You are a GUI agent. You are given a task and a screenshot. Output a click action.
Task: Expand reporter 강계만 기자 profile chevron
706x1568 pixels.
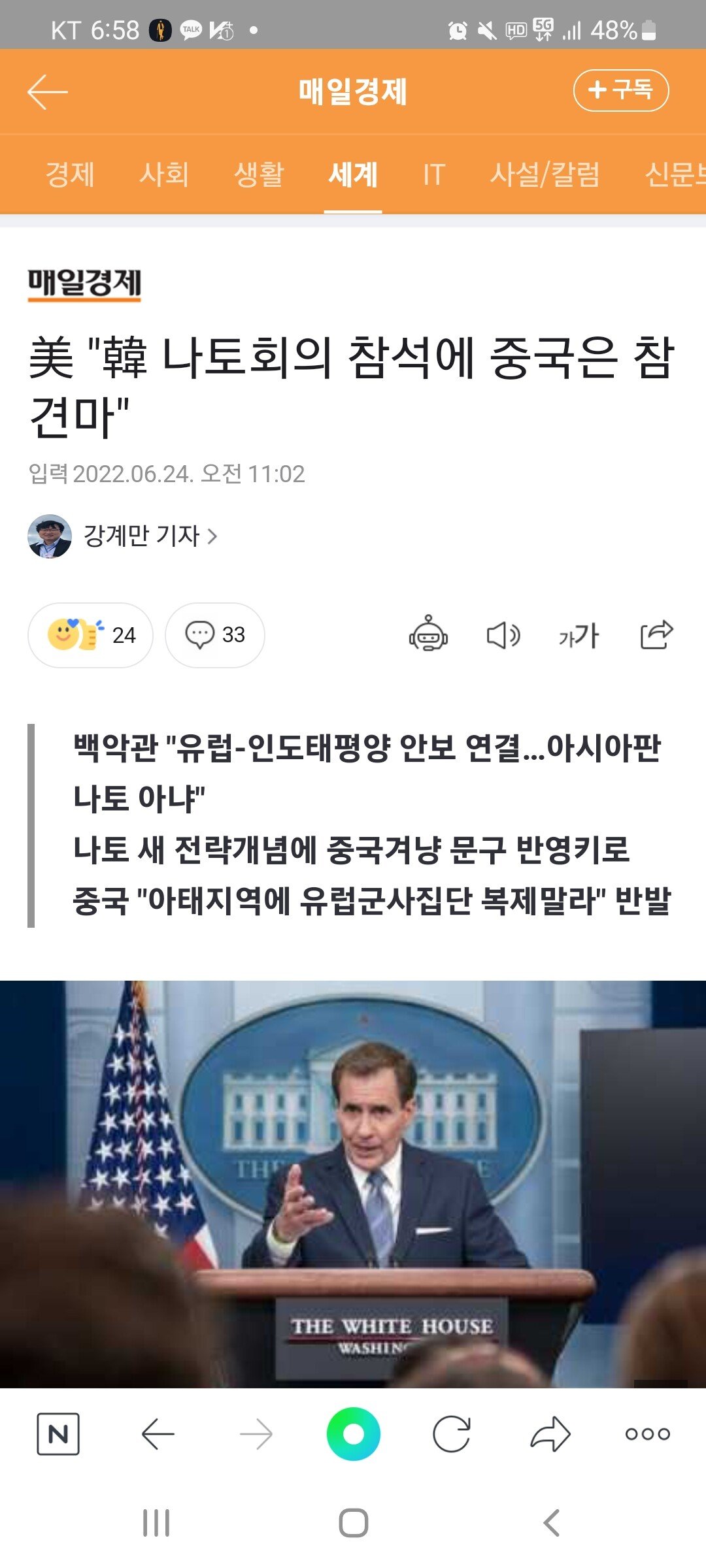coord(212,536)
